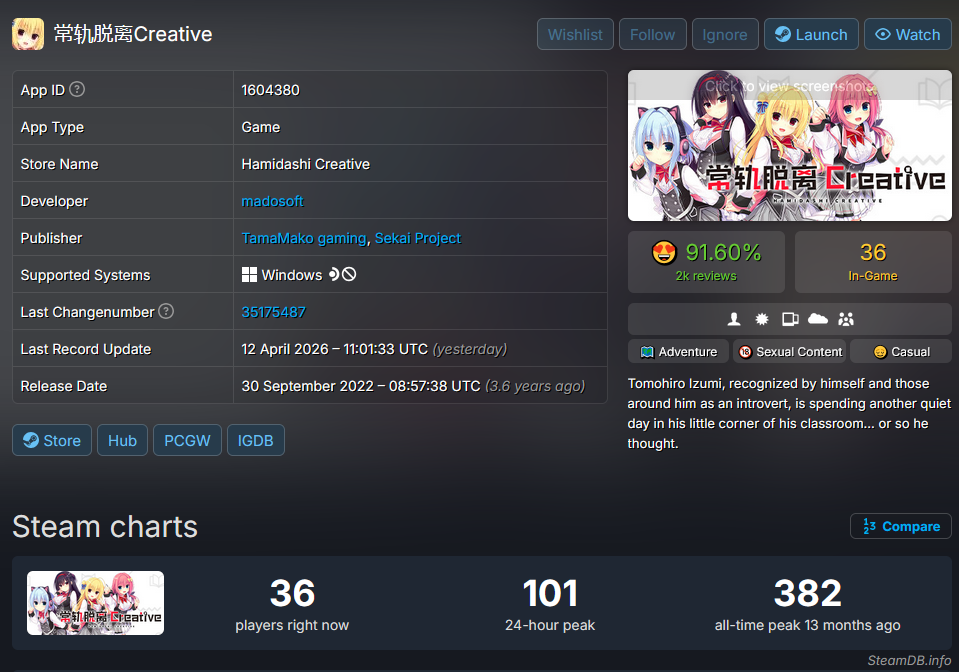Open the Sexual Content tag

point(790,352)
